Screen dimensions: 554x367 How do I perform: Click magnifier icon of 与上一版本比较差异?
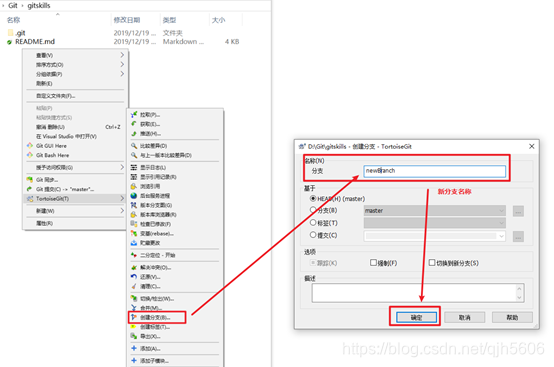coord(134,155)
